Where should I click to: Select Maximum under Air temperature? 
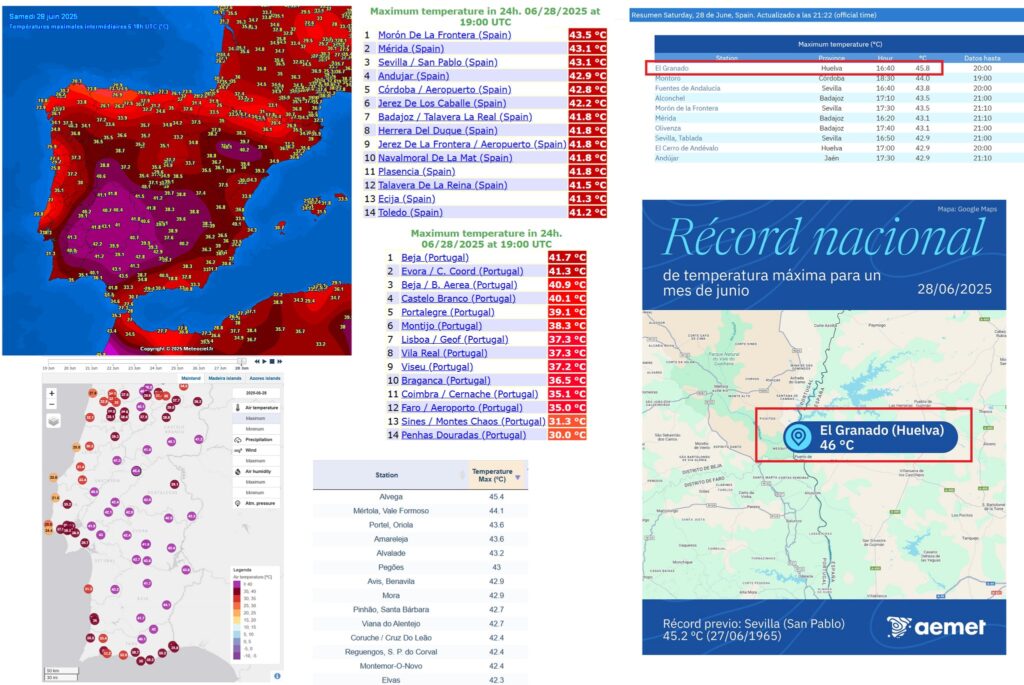[x=256, y=418]
